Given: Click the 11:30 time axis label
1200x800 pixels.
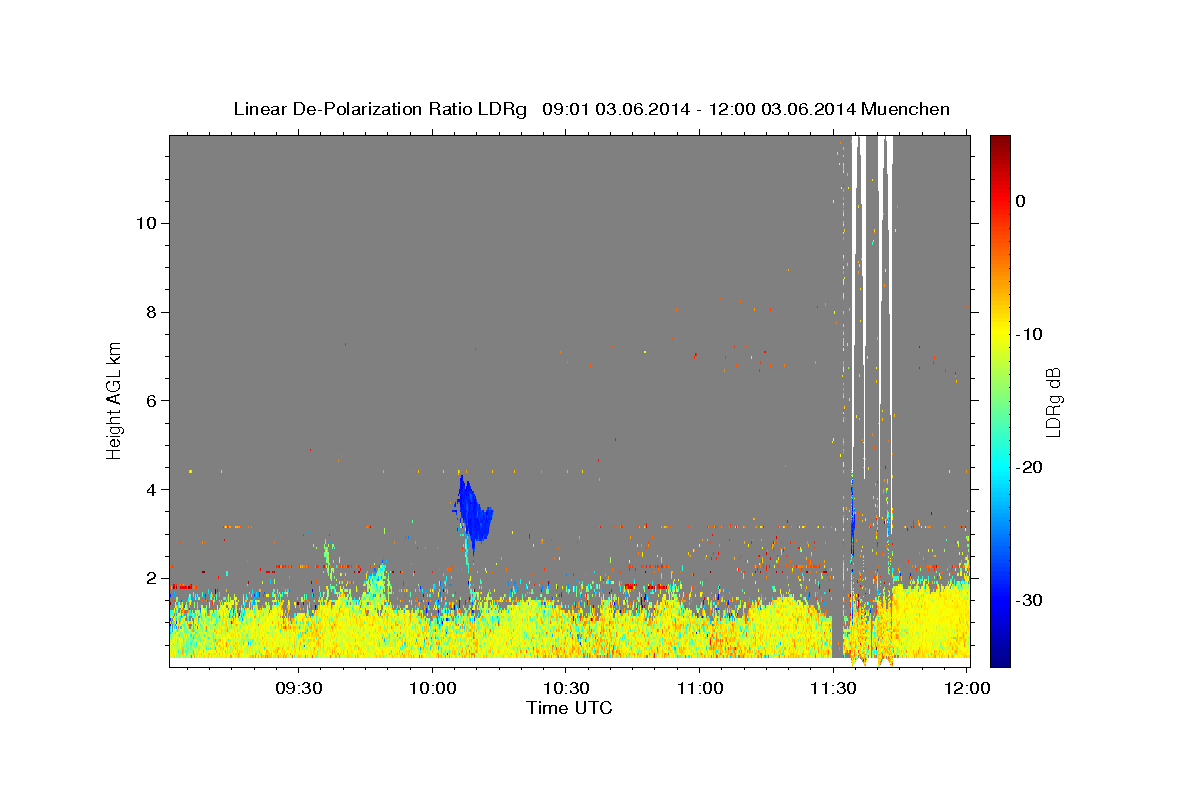Looking at the screenshot, I should coord(834,689).
